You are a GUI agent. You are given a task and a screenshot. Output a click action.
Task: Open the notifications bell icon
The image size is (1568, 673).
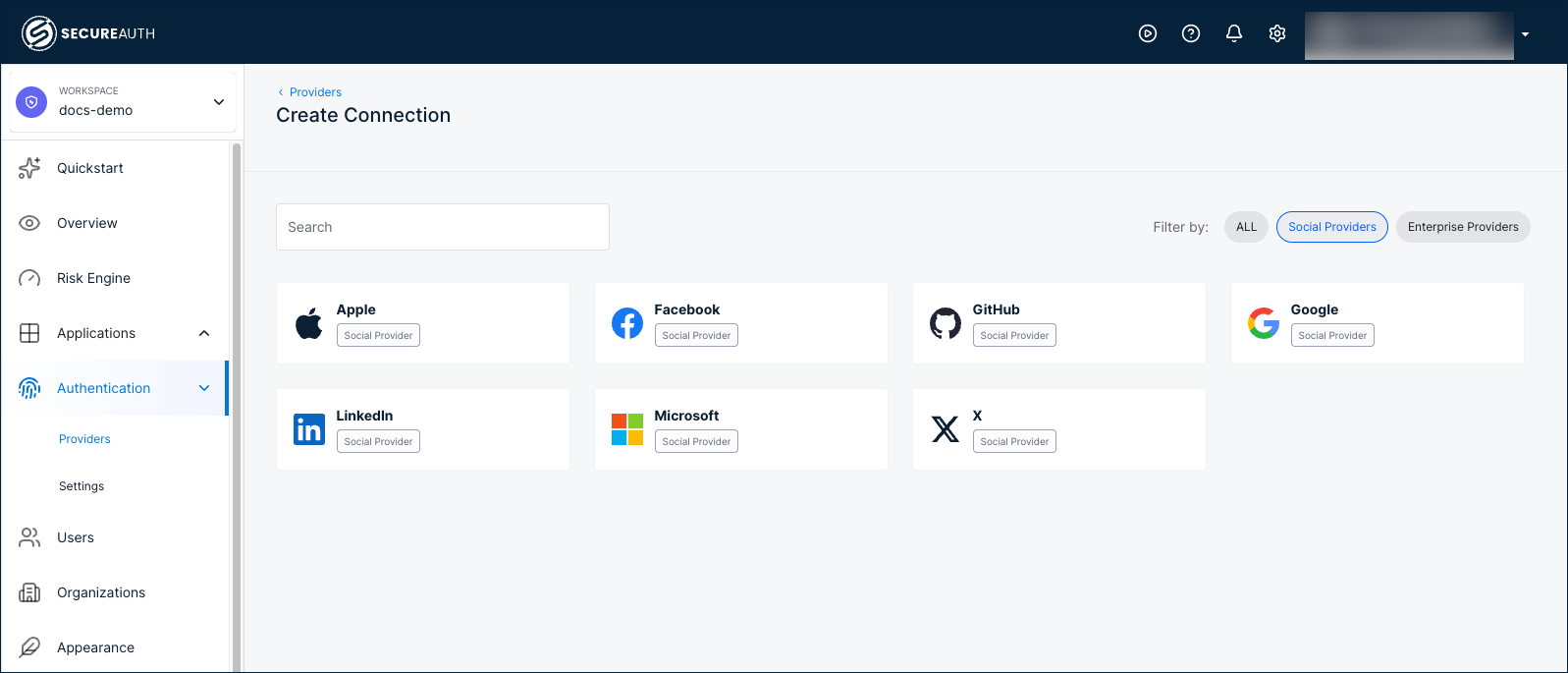point(1234,32)
